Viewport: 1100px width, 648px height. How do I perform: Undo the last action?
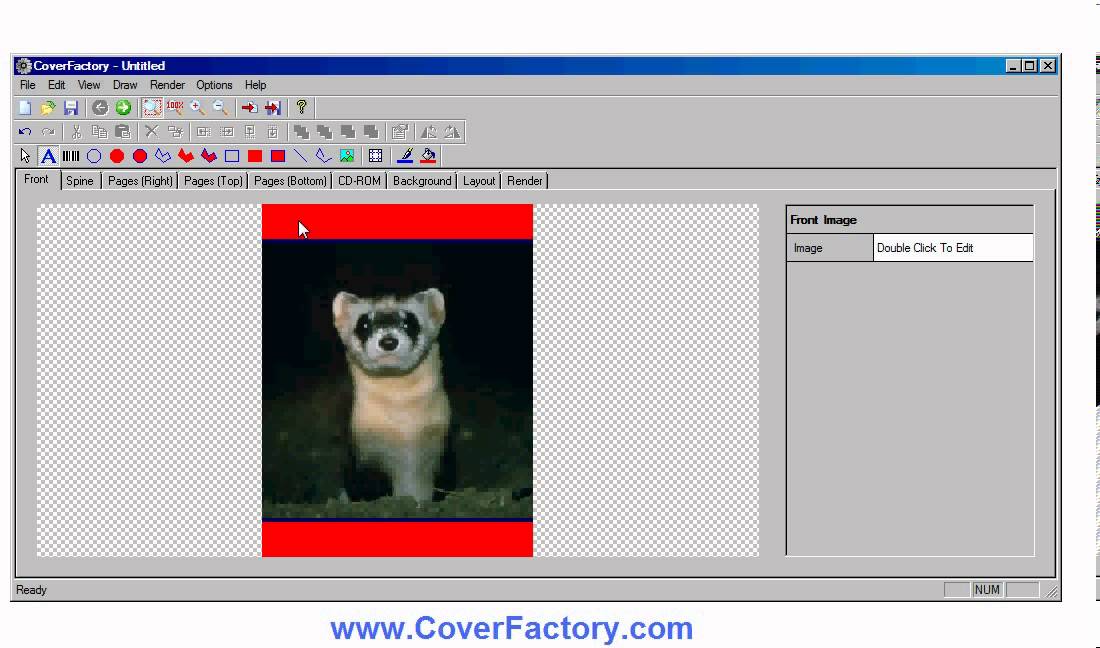point(25,132)
